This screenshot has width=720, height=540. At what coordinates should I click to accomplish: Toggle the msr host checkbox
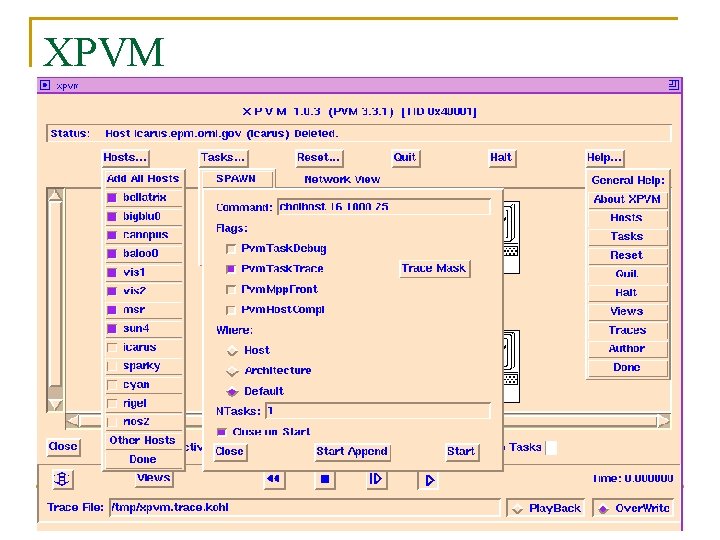coord(112,310)
